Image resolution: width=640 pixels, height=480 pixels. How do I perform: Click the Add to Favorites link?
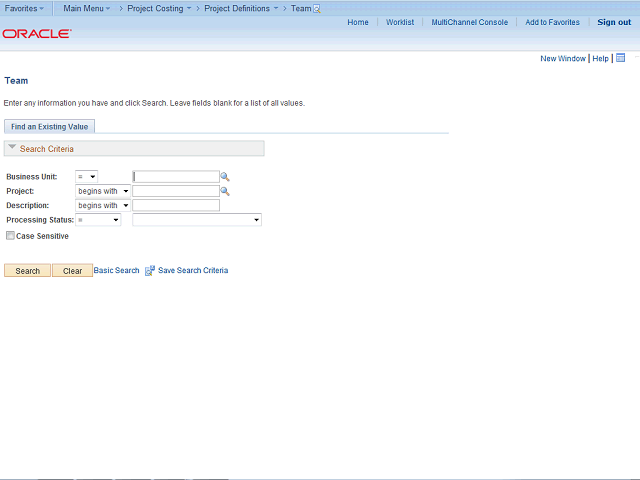pyautogui.click(x=552, y=22)
